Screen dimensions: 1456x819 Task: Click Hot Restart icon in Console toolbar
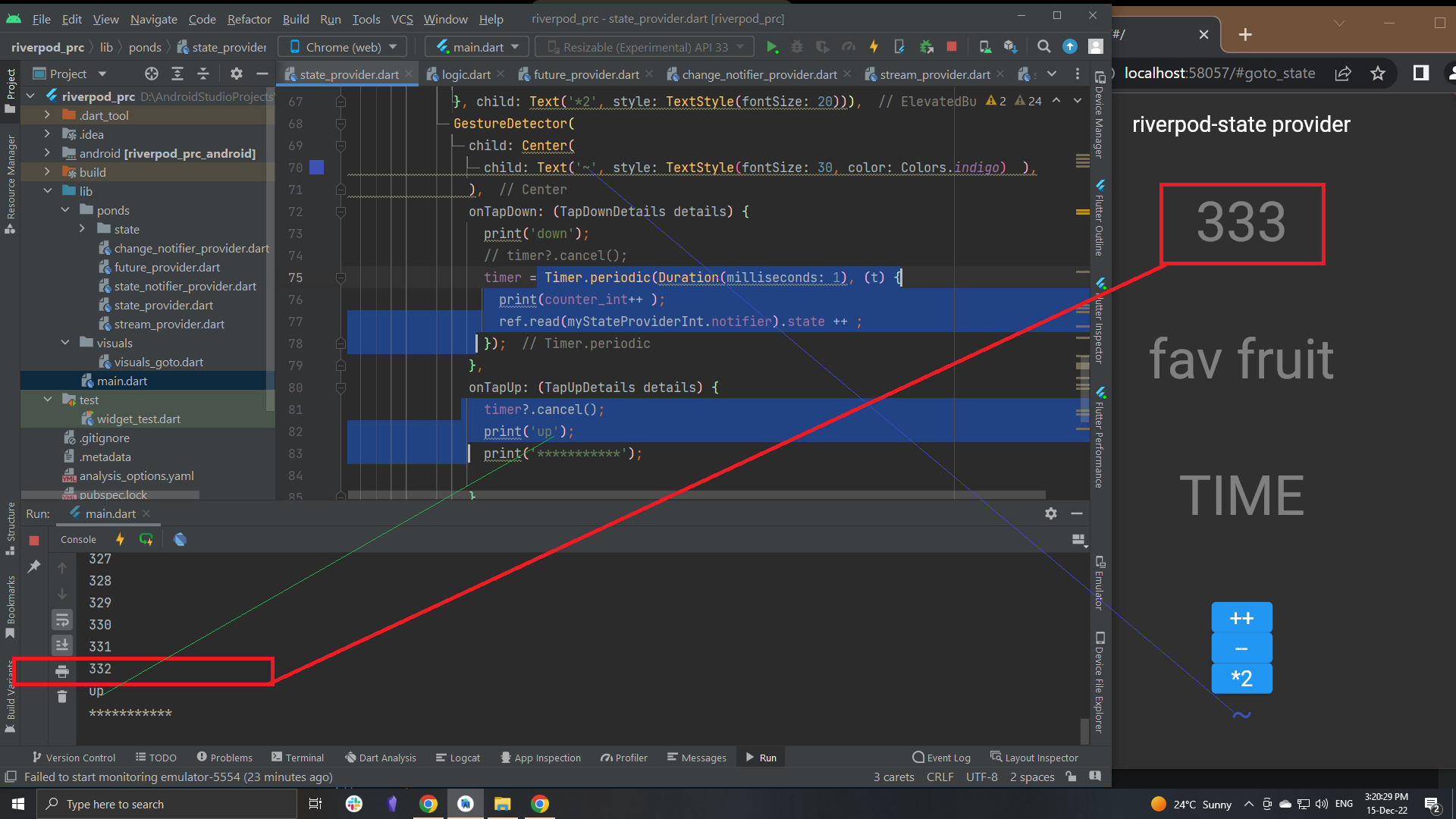[x=146, y=539]
